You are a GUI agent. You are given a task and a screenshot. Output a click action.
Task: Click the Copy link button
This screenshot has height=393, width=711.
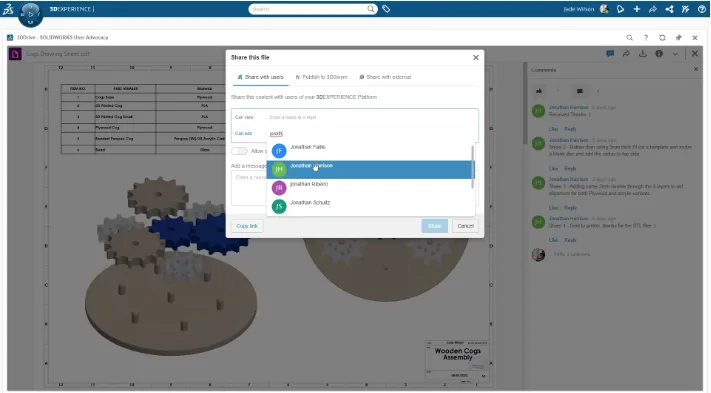(x=247, y=226)
